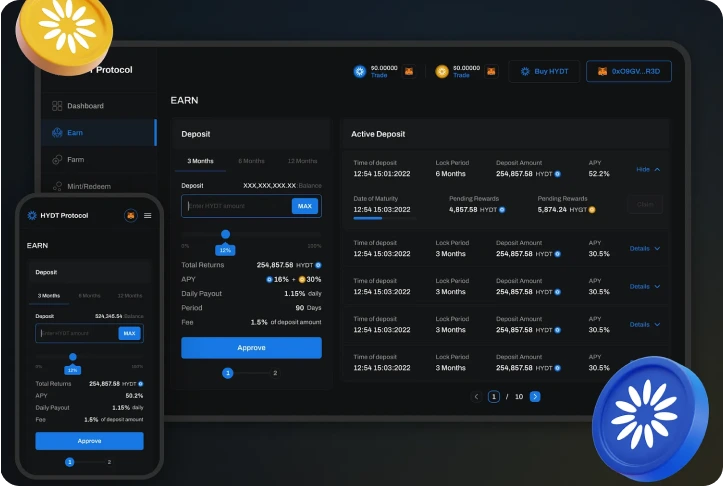723x486 pixels.
Task: Go to previous page of active deposits
Action: (x=476, y=397)
